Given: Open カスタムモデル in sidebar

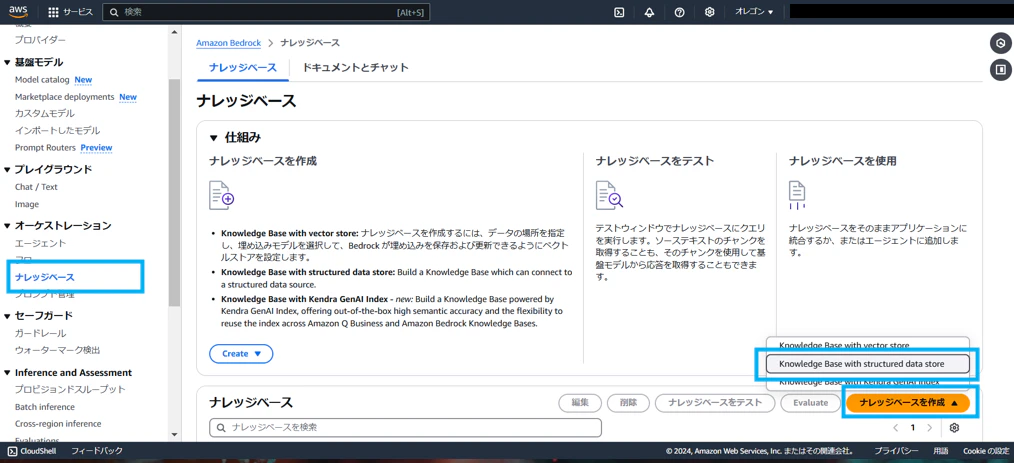Looking at the screenshot, I should (45, 114).
